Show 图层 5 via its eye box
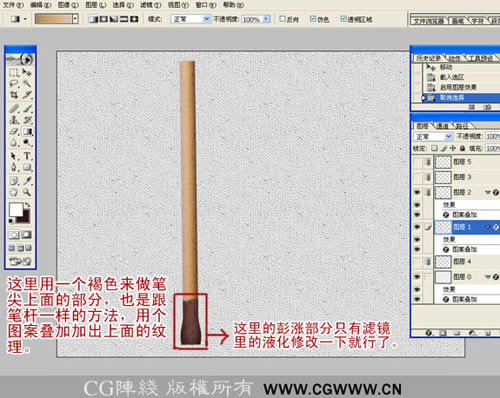The width and height of the screenshot is (500, 398). [x=417, y=162]
